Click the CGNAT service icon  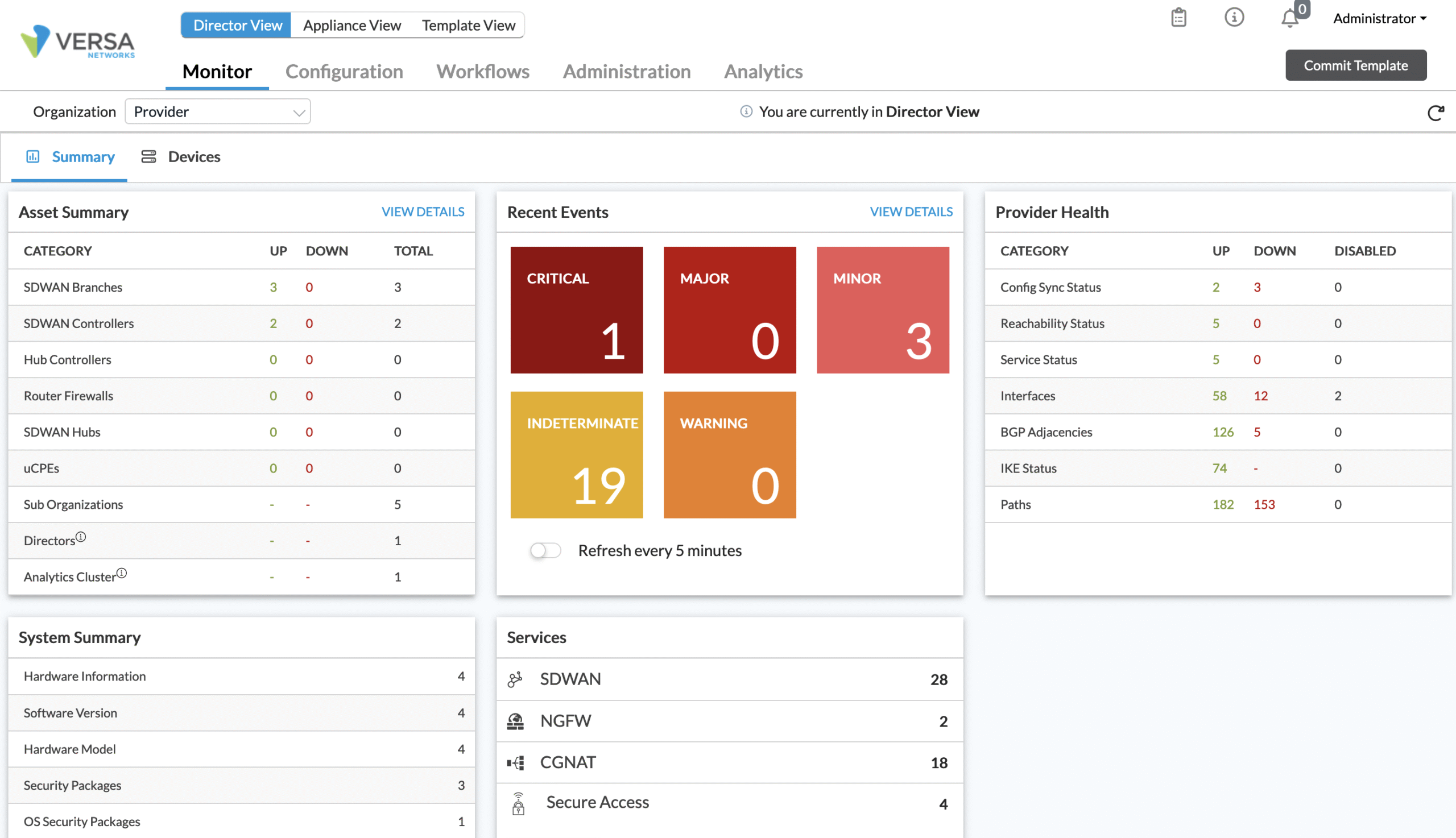(515, 762)
